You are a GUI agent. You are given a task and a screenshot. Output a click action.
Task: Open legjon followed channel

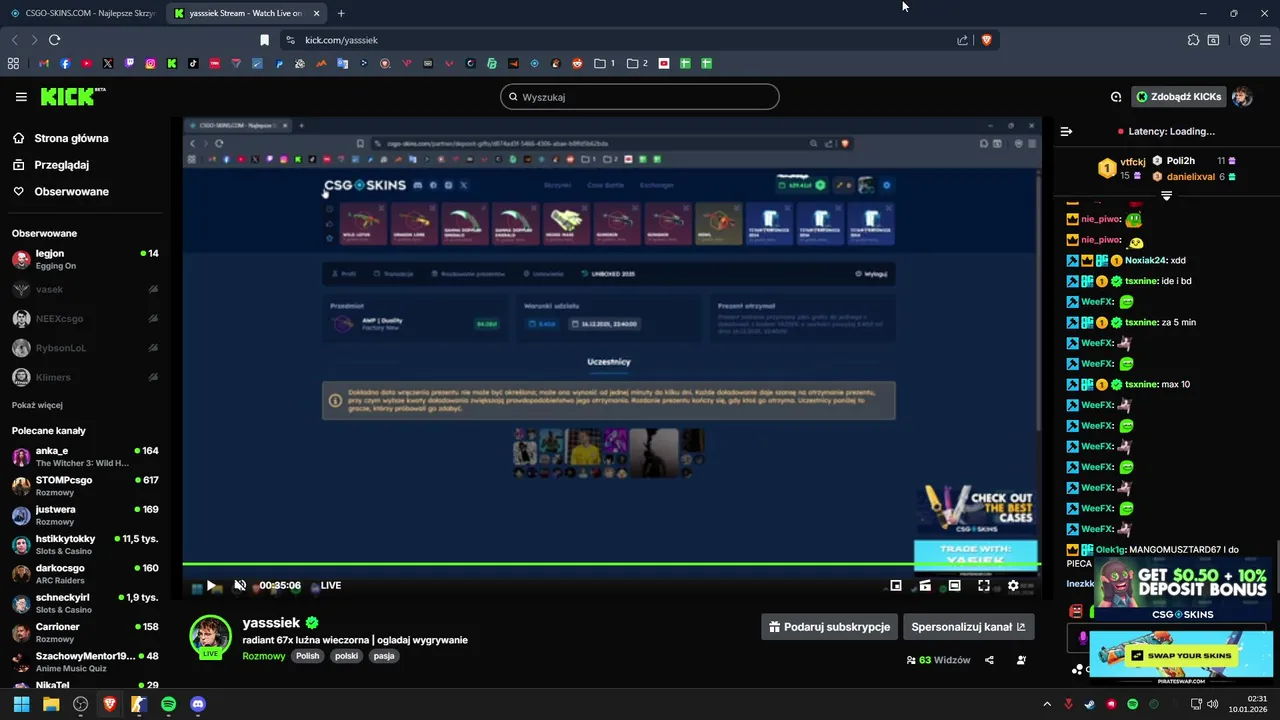85,259
